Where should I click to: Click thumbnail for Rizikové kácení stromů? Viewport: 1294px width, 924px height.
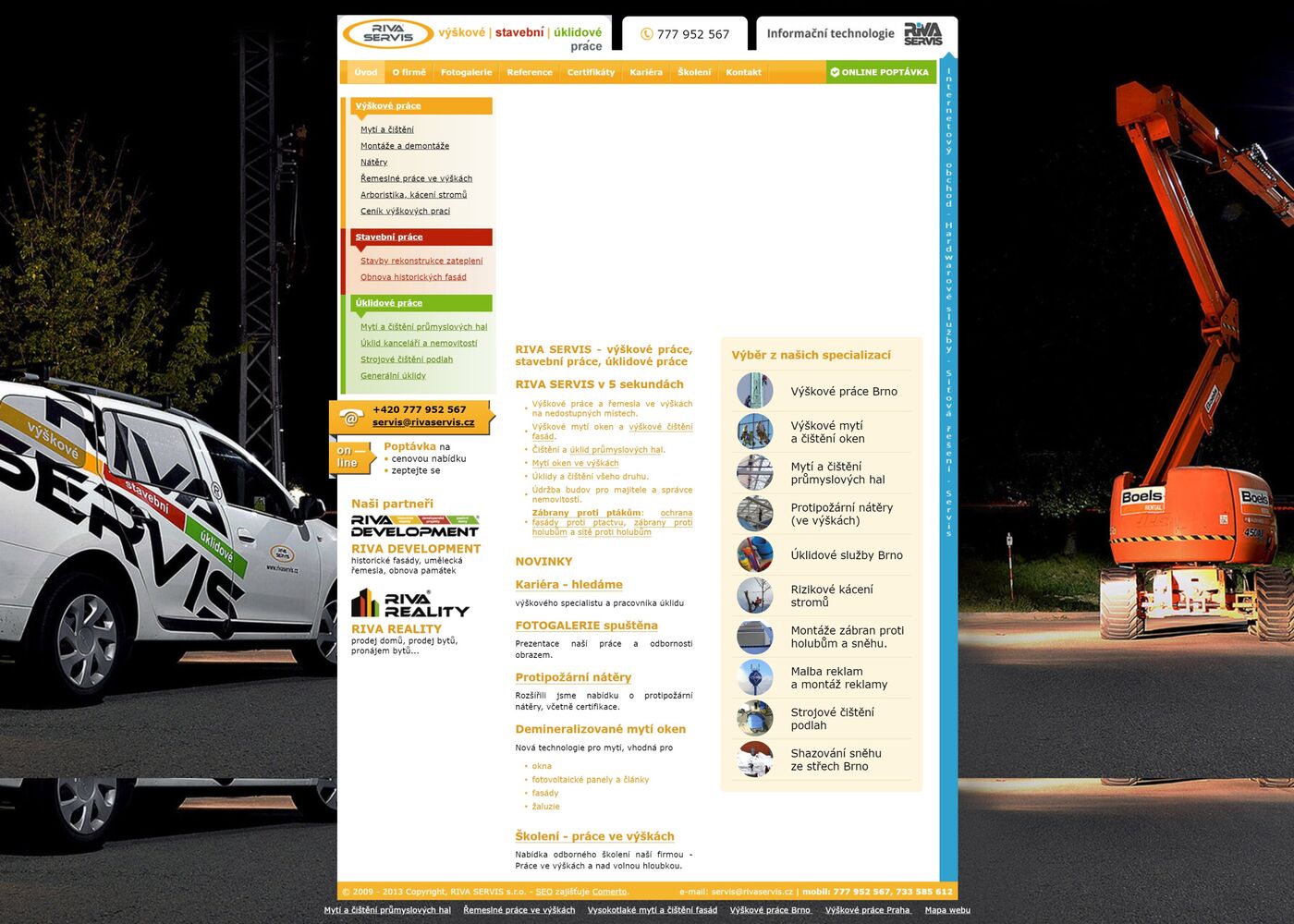[x=754, y=595]
